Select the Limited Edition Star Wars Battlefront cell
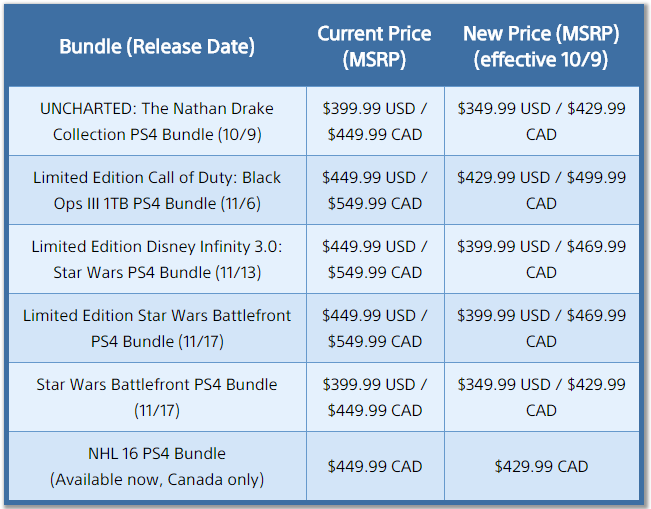651x509 pixels. pos(157,328)
